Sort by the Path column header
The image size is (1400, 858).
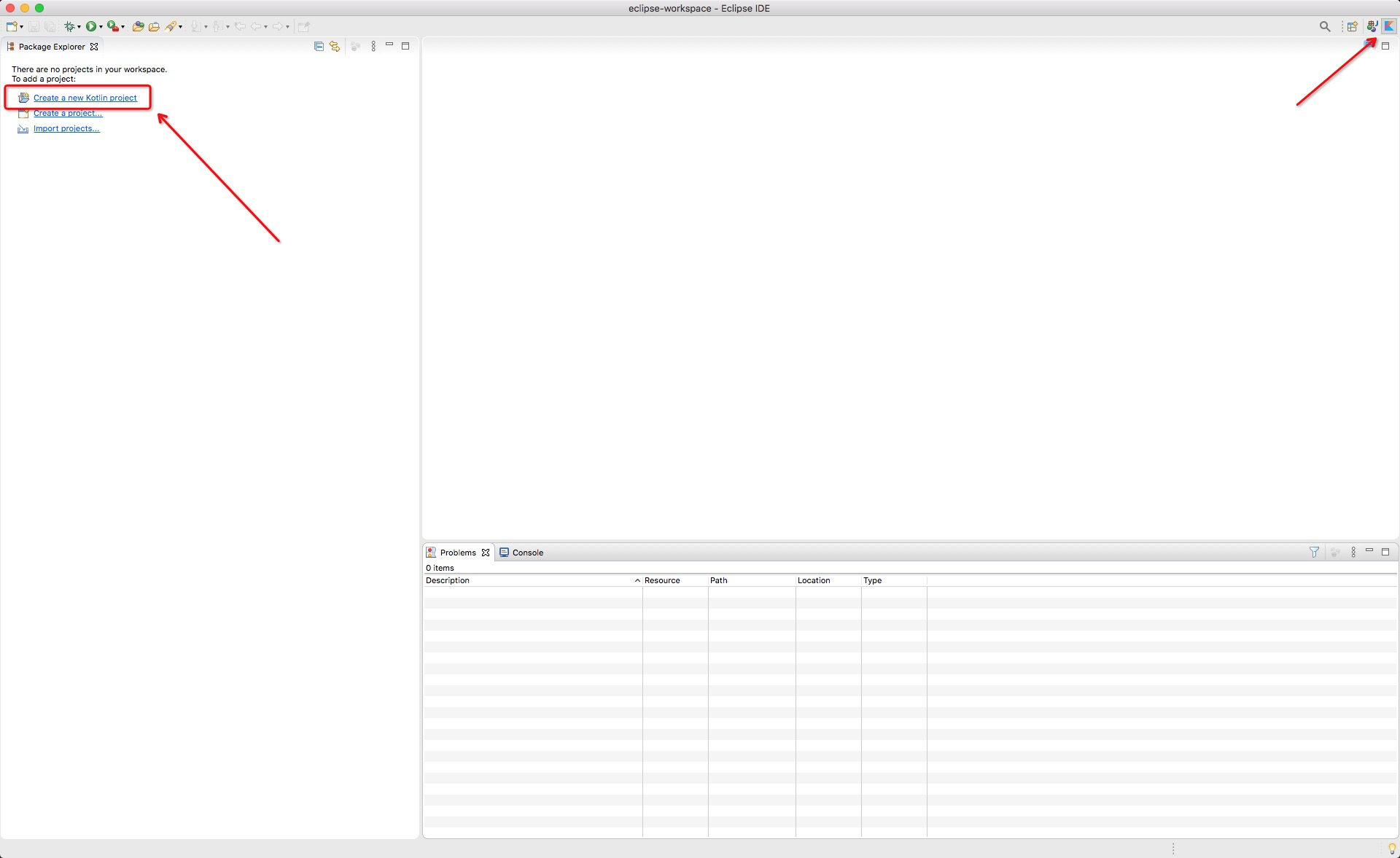point(752,580)
